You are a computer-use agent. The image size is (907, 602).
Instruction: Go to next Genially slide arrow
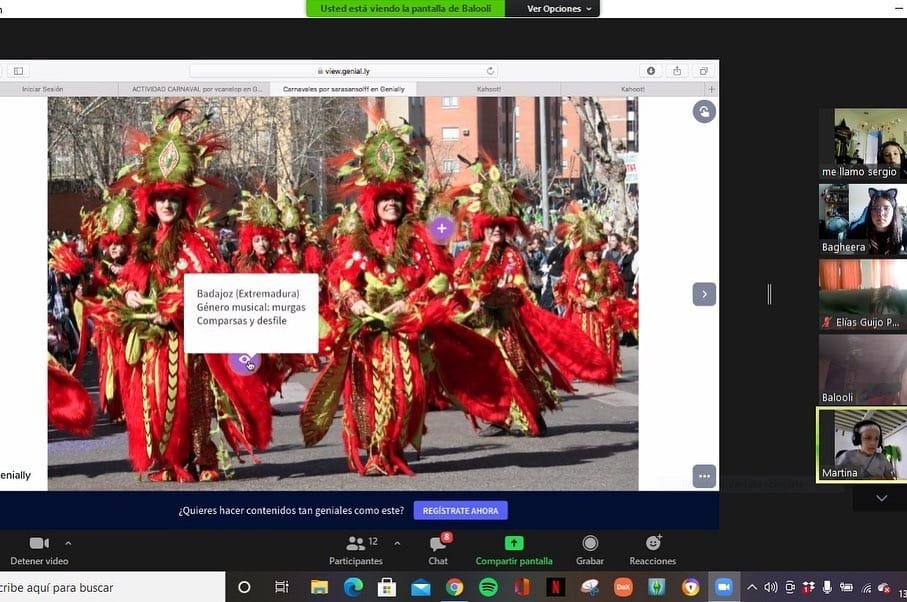704,294
